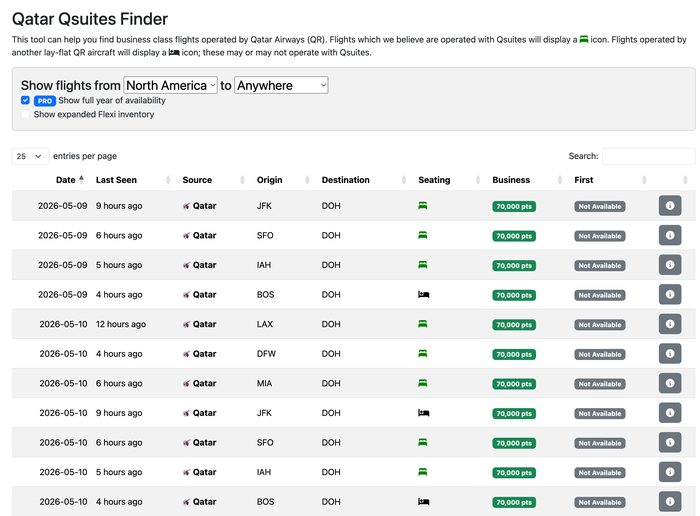Sort table by Date column arrow
Image resolution: width=700 pixels, height=516 pixels.
[x=81, y=179]
